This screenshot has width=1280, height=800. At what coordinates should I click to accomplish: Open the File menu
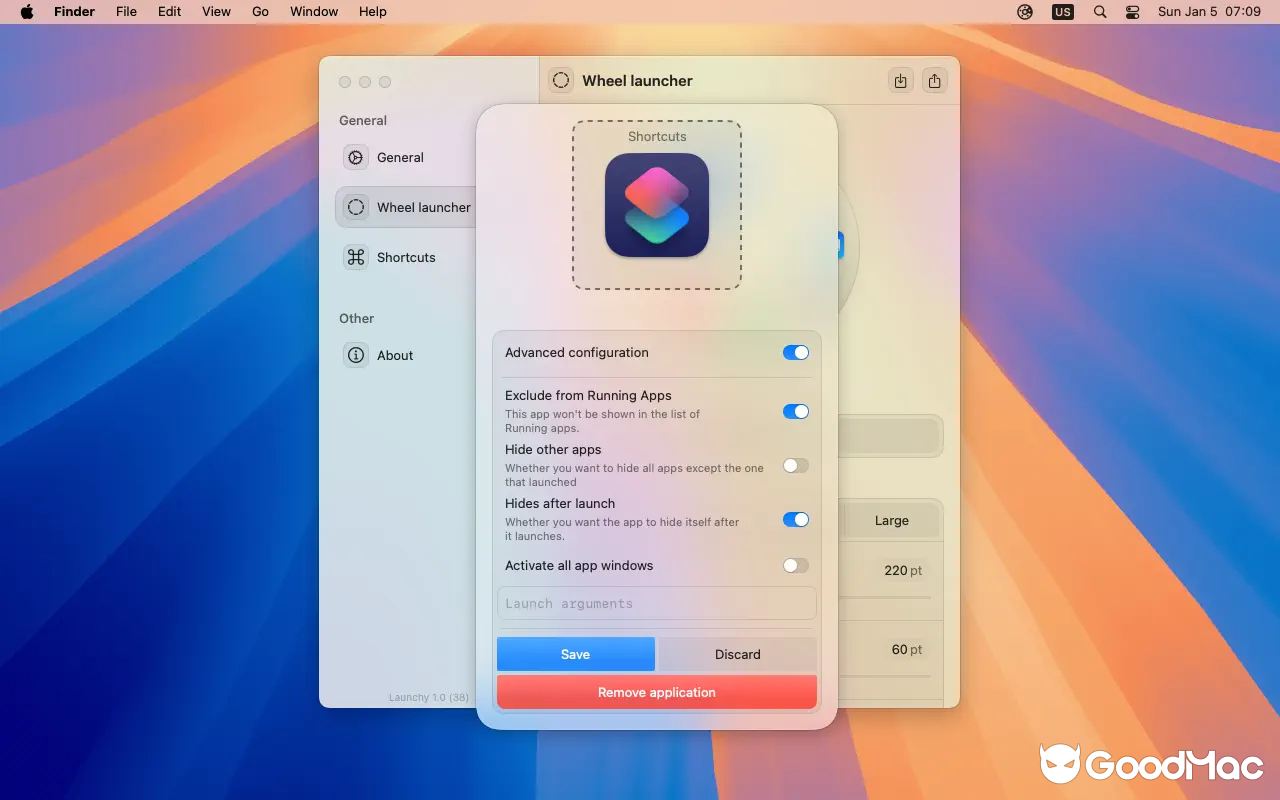click(126, 12)
